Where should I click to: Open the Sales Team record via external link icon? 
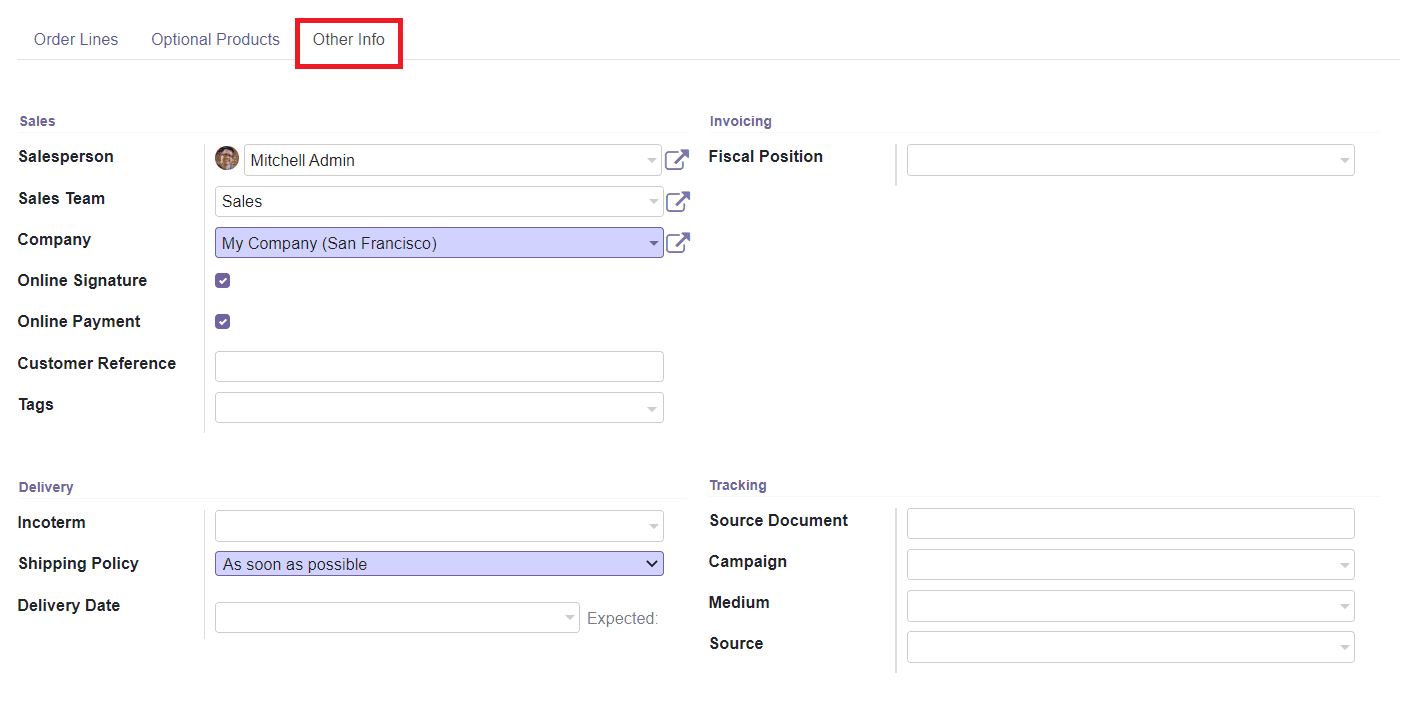[x=677, y=201]
